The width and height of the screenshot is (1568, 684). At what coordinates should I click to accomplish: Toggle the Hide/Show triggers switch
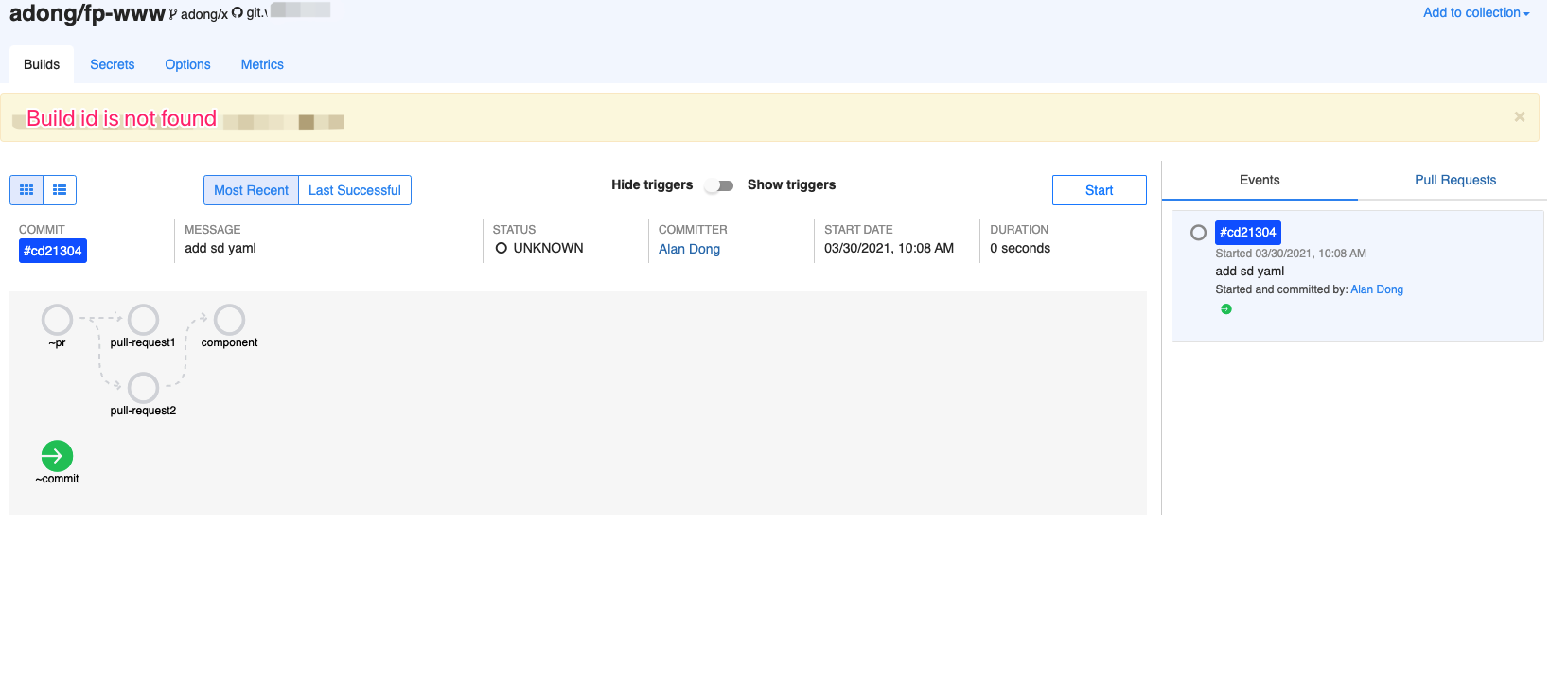(720, 185)
